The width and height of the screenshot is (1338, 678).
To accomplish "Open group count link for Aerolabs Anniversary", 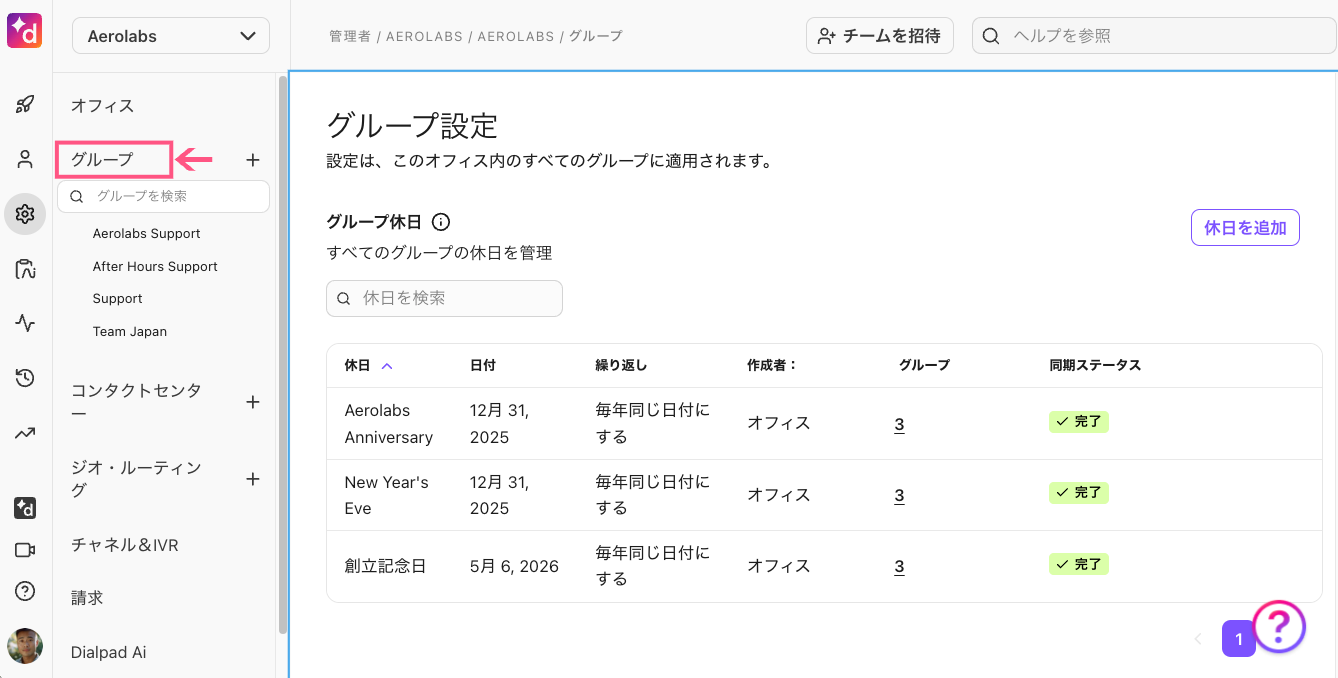I will [899, 424].
